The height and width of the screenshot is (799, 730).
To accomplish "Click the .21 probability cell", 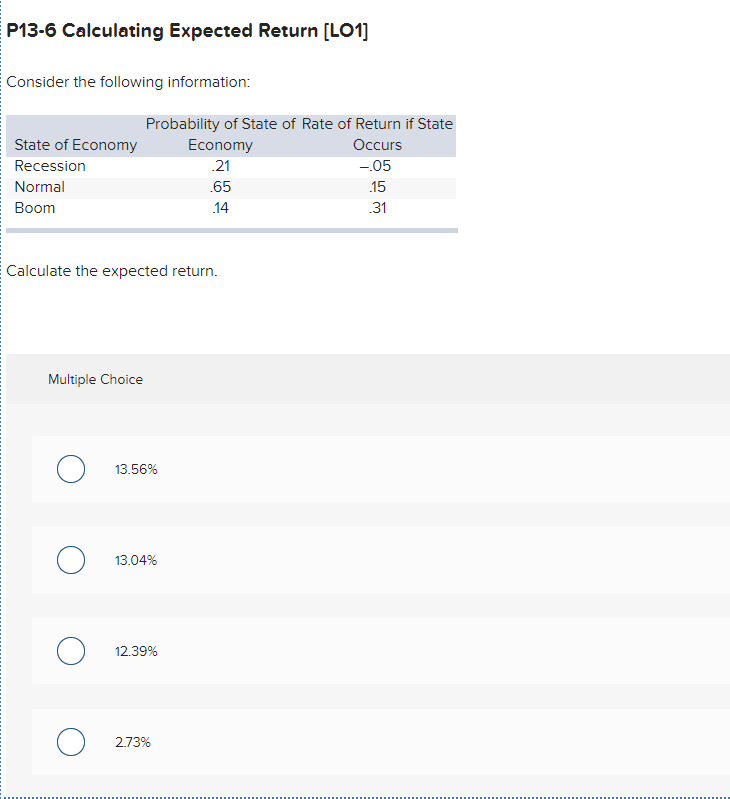I will (220, 166).
